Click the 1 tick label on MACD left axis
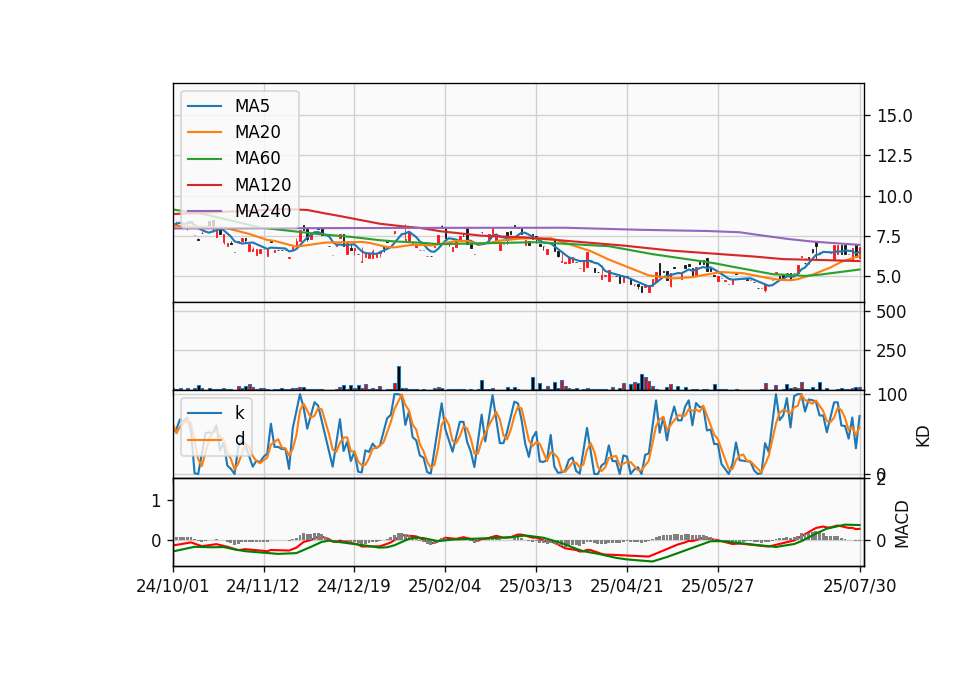 (156, 501)
